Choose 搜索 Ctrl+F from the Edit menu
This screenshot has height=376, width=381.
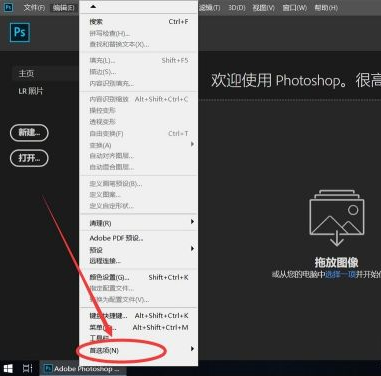(x=138, y=22)
